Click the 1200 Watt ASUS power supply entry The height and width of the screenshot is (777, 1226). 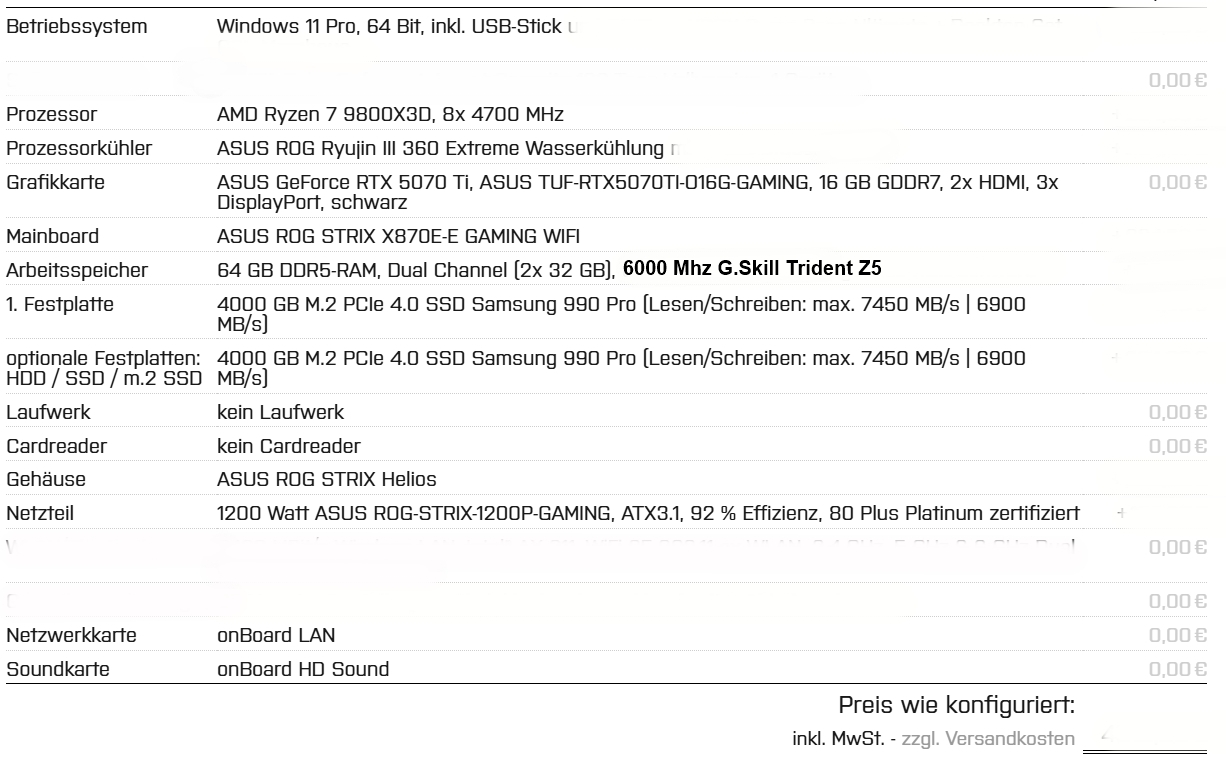pos(647,514)
